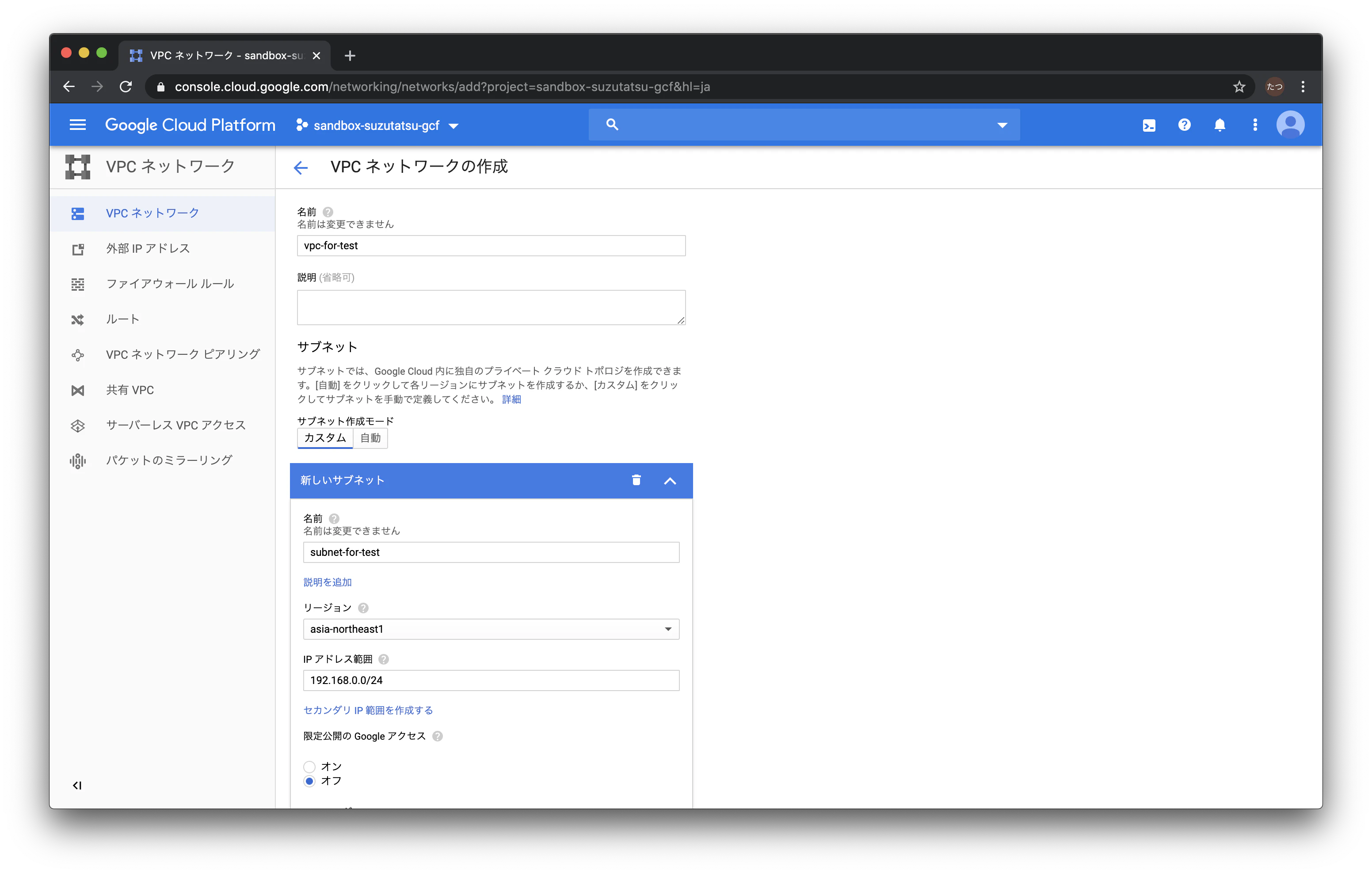Viewport: 1372px width, 874px height.
Task: Show help for IP address range
Action: (x=384, y=659)
